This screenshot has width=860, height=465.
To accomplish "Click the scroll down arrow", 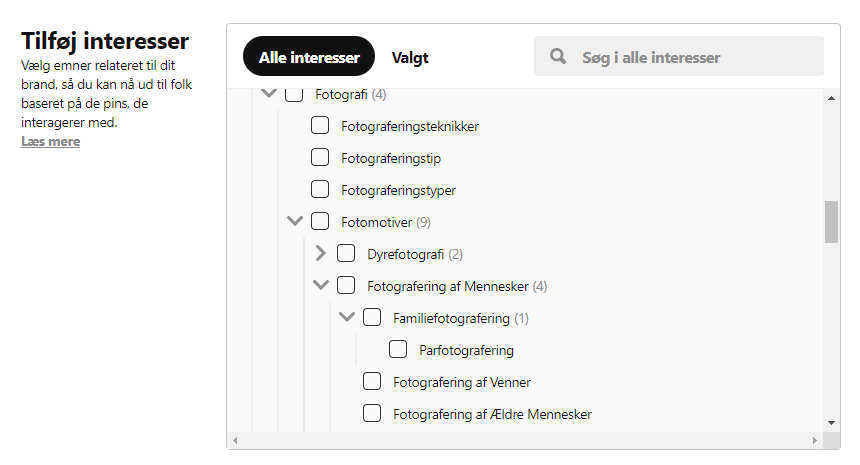I will click(x=831, y=423).
